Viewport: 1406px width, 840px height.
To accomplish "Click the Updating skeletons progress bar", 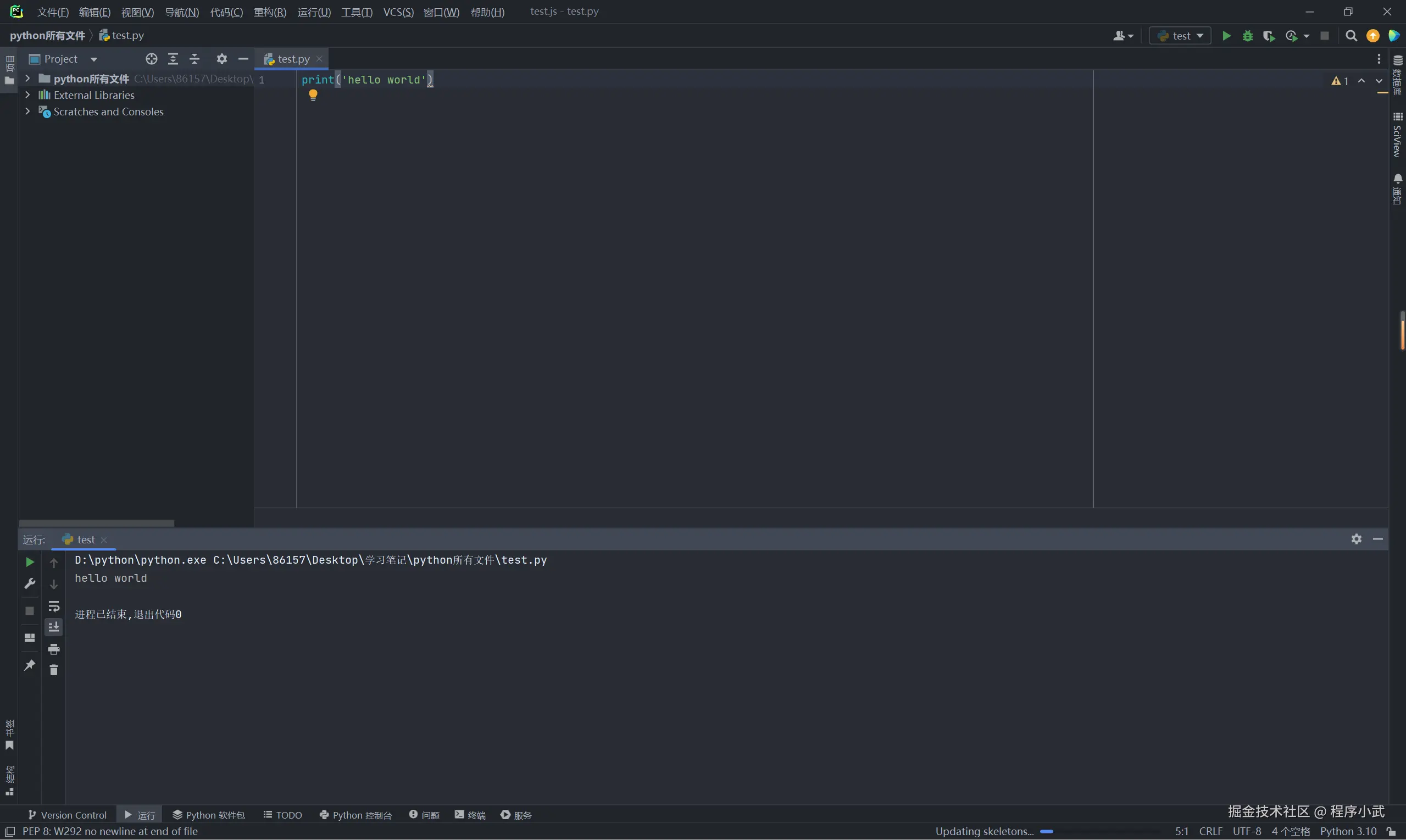I will [1047, 832].
